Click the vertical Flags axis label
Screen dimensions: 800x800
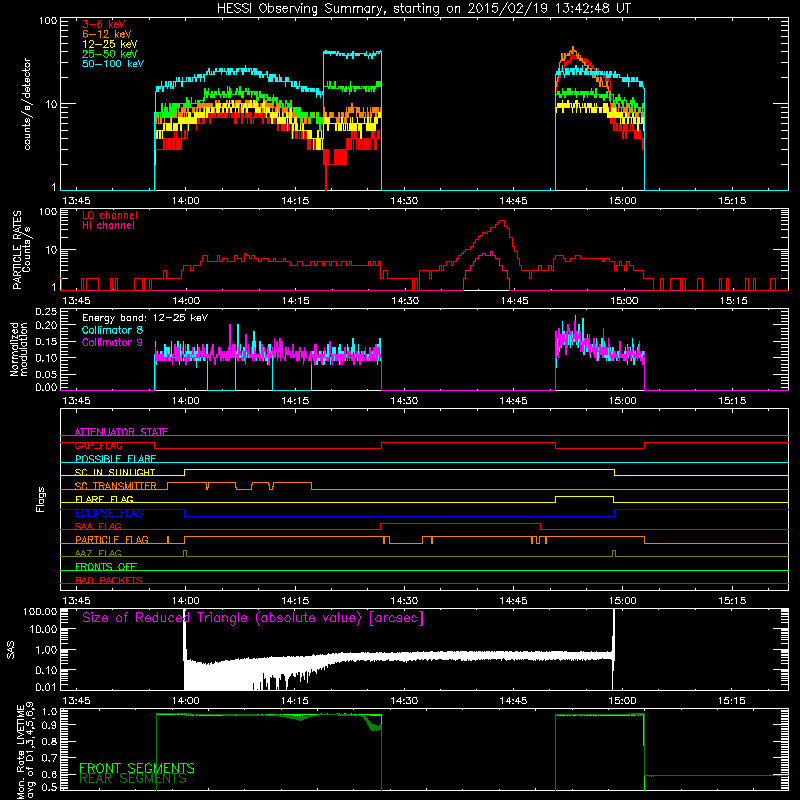pyautogui.click(x=41, y=499)
